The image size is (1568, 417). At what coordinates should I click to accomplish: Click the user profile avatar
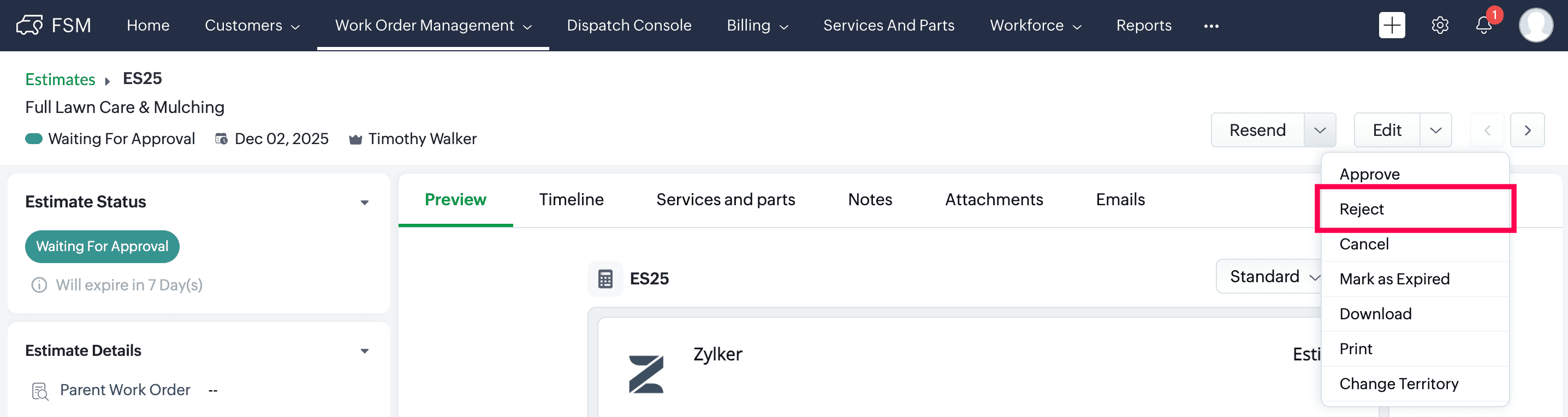[1535, 26]
